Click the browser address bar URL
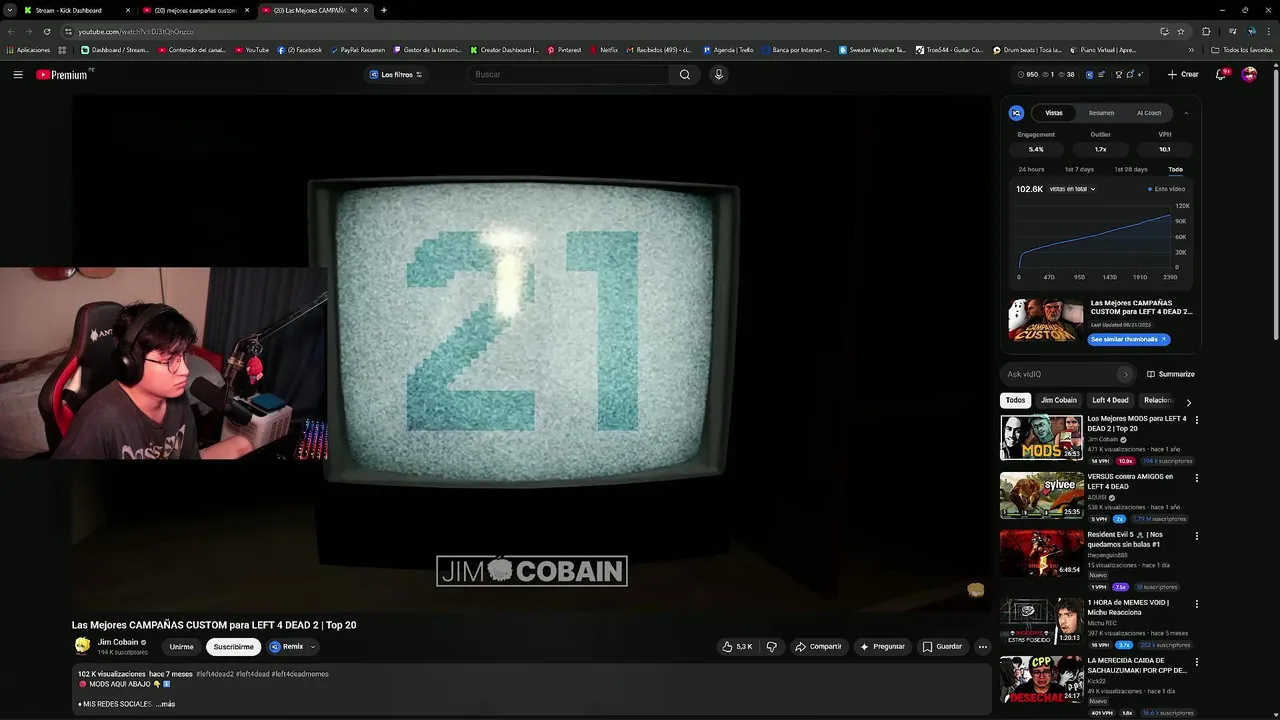 pyautogui.click(x=137, y=31)
